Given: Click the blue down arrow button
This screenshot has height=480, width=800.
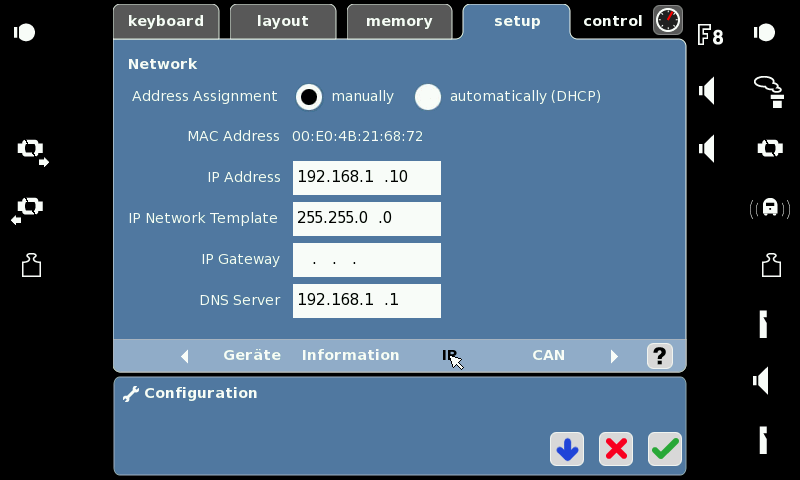Looking at the screenshot, I should click(x=567, y=449).
